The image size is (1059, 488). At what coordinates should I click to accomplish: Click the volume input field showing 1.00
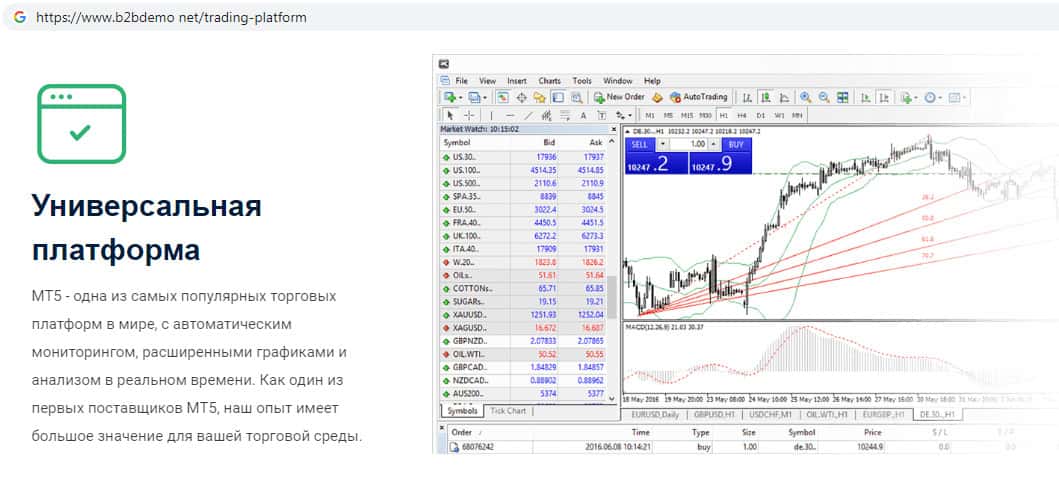689,145
